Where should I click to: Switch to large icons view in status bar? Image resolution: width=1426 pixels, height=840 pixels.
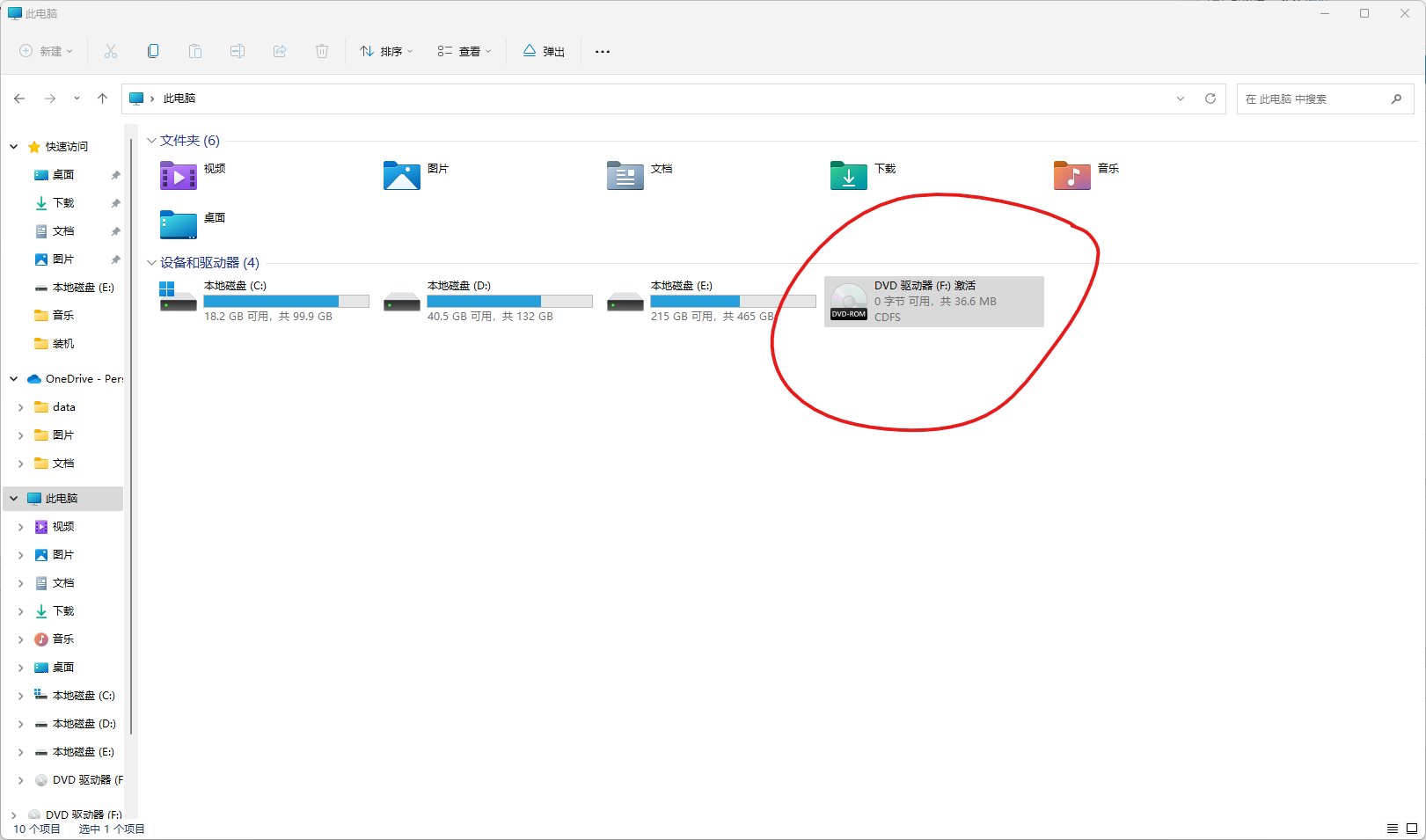click(x=1411, y=829)
